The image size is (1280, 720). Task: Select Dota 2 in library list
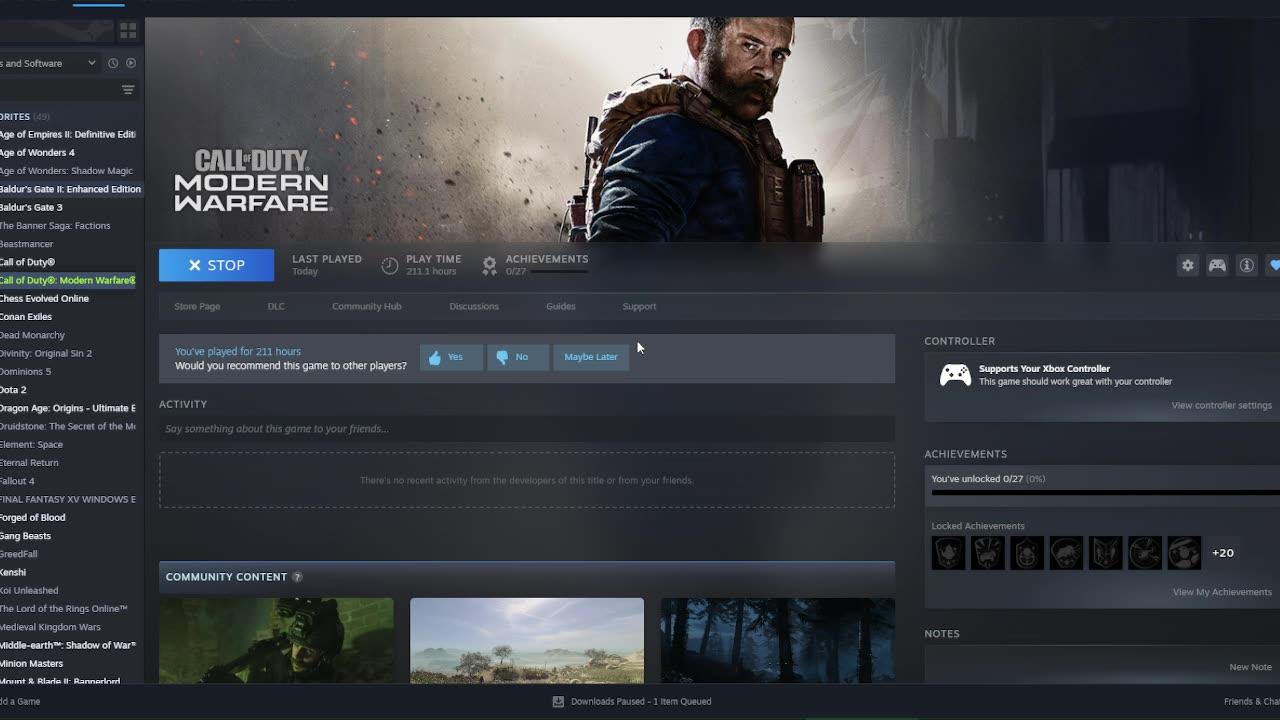pos(13,390)
